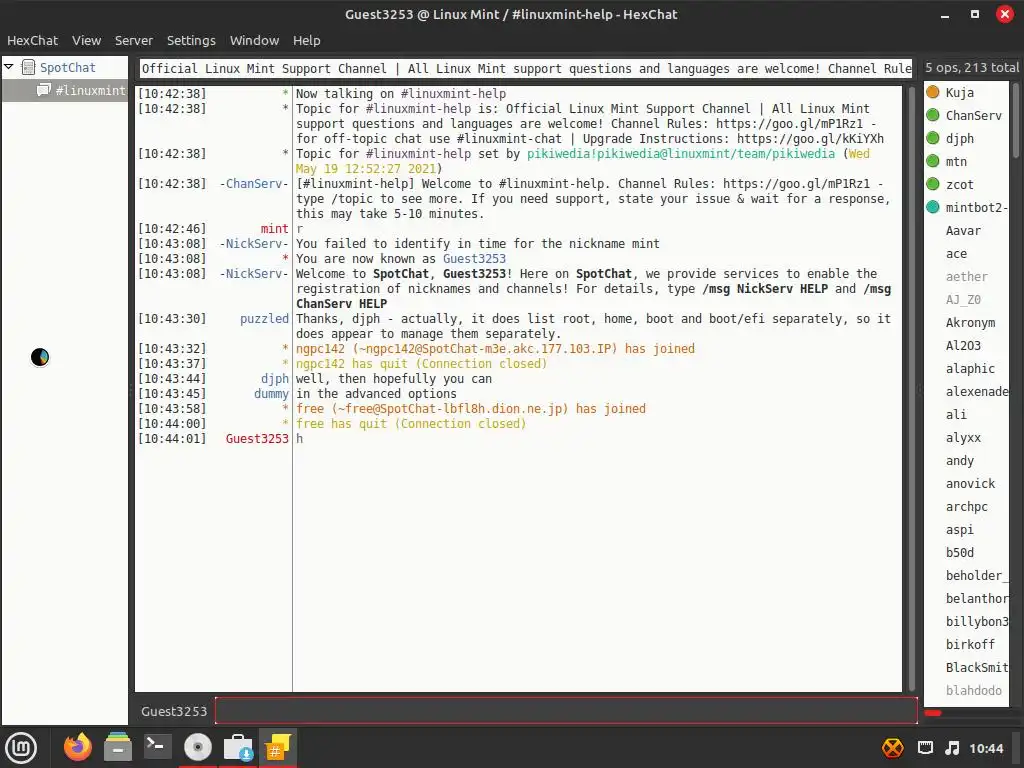The width and height of the screenshot is (1024, 768).
Task: Select ali in the user list
Action: (956, 415)
